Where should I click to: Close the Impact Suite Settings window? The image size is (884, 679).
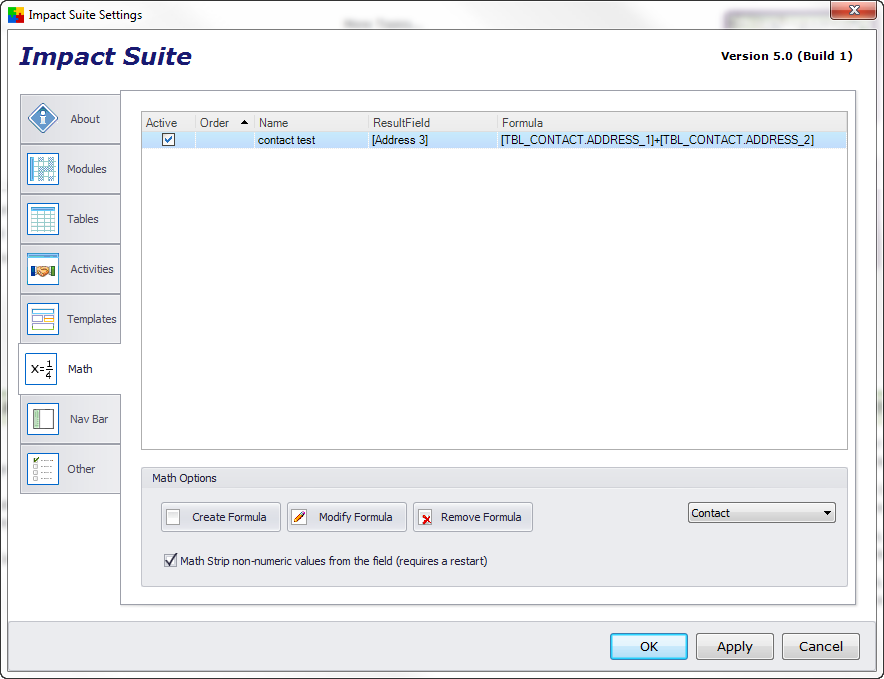[854, 10]
